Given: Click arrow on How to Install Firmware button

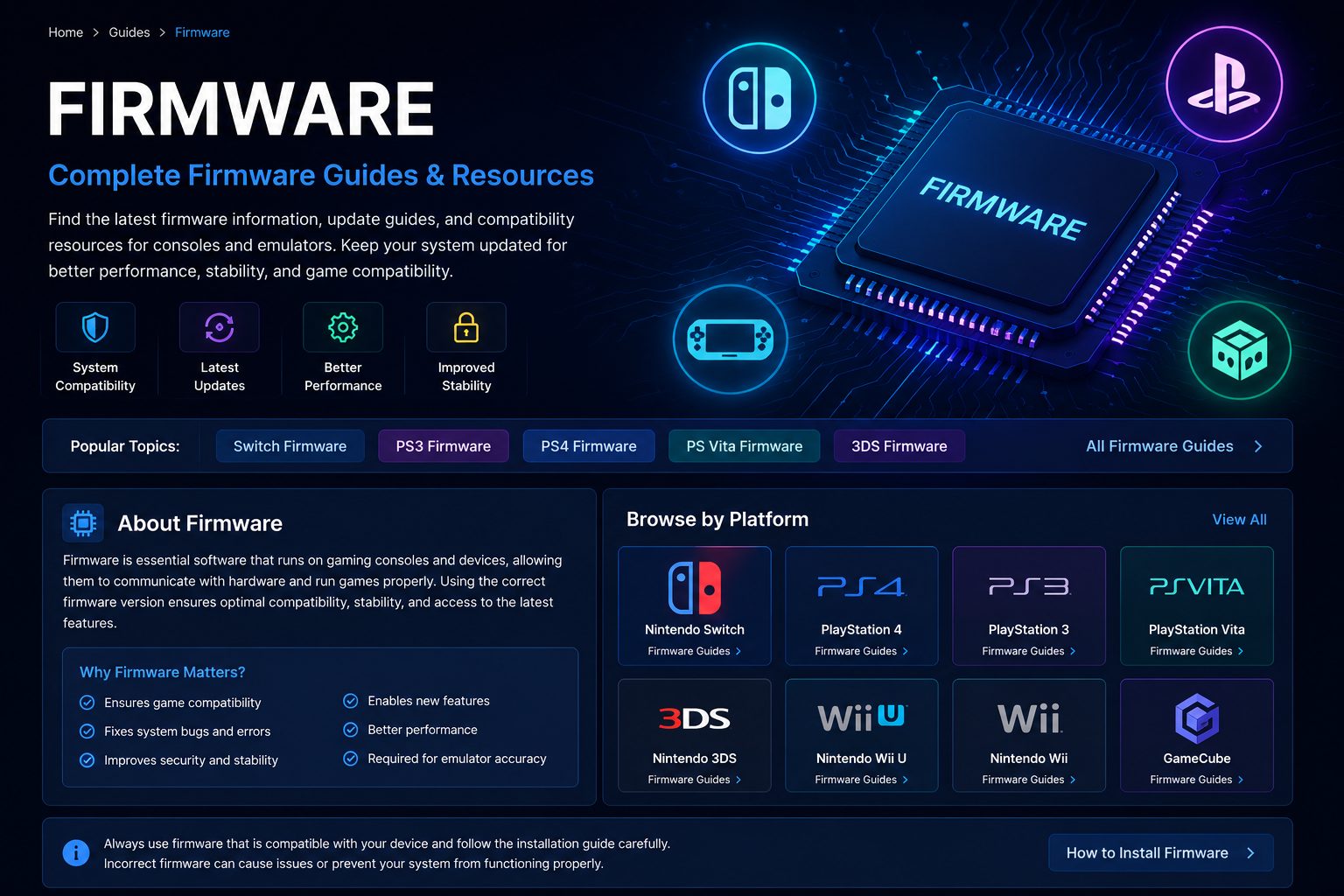Looking at the screenshot, I should coord(1250,853).
